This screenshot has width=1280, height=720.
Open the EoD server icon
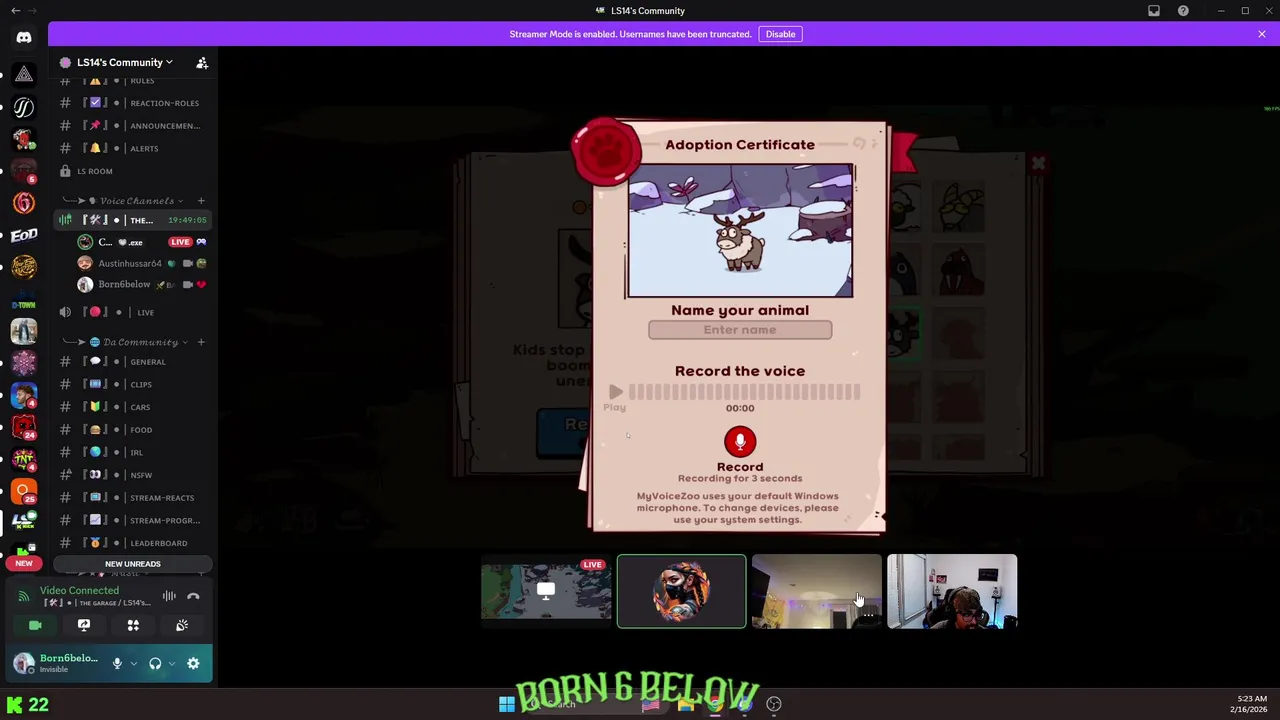click(x=24, y=235)
